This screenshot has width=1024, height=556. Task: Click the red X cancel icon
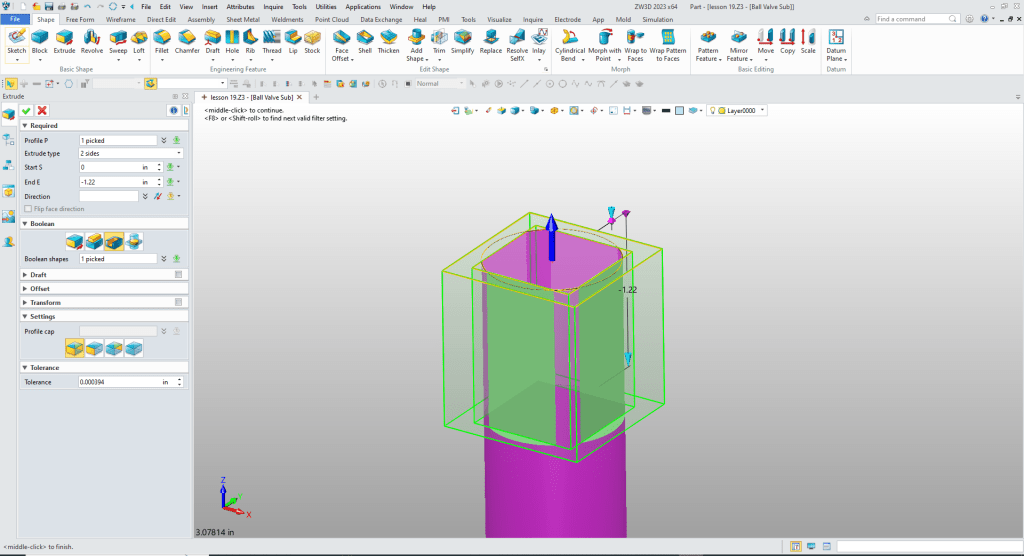coord(43,110)
